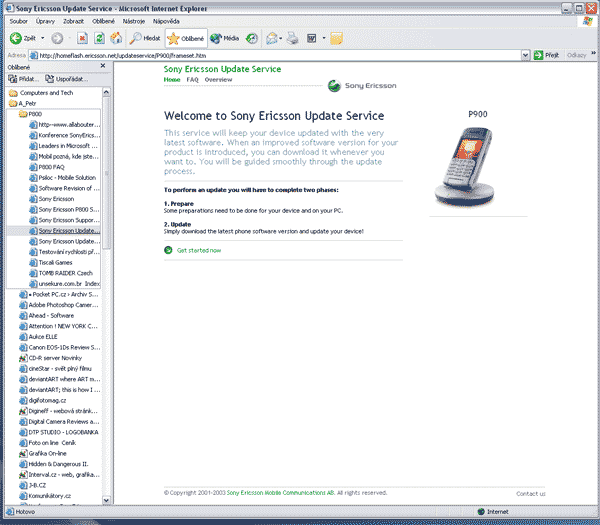Open address bar URL dropdown
The height and width of the screenshot is (525, 600).
(525, 55)
